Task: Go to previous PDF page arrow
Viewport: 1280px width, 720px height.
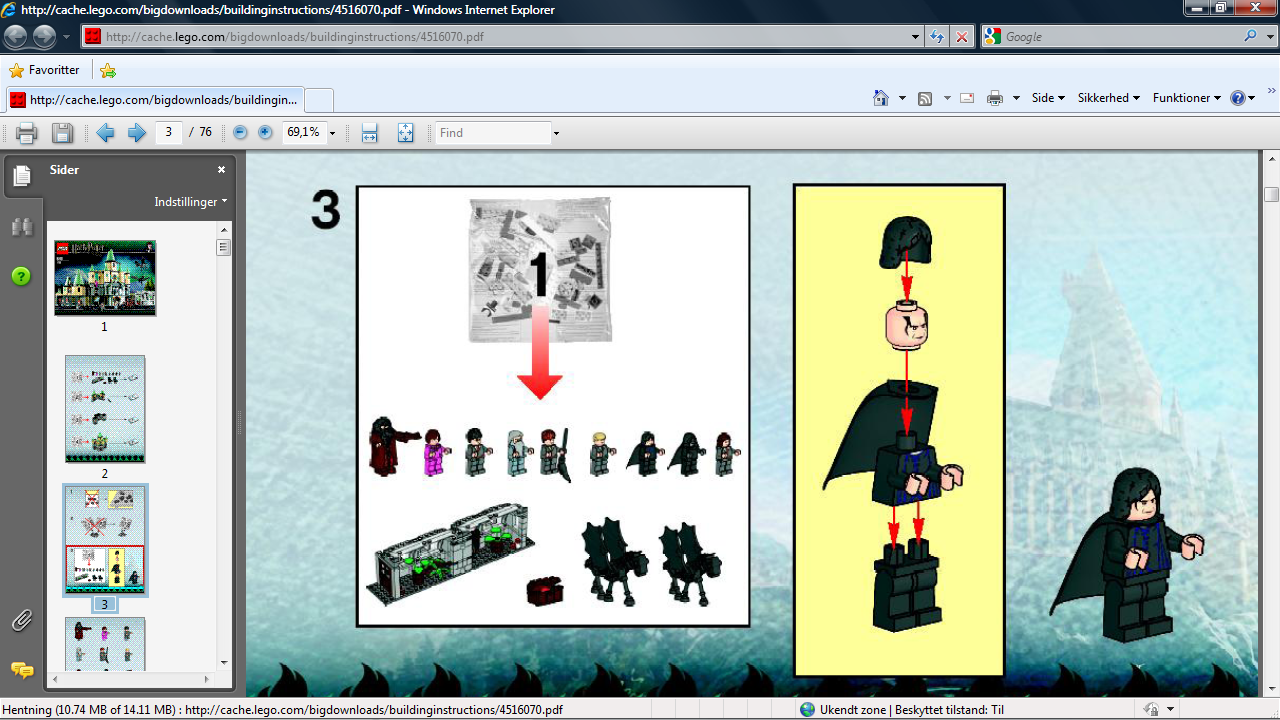Action: (x=105, y=133)
